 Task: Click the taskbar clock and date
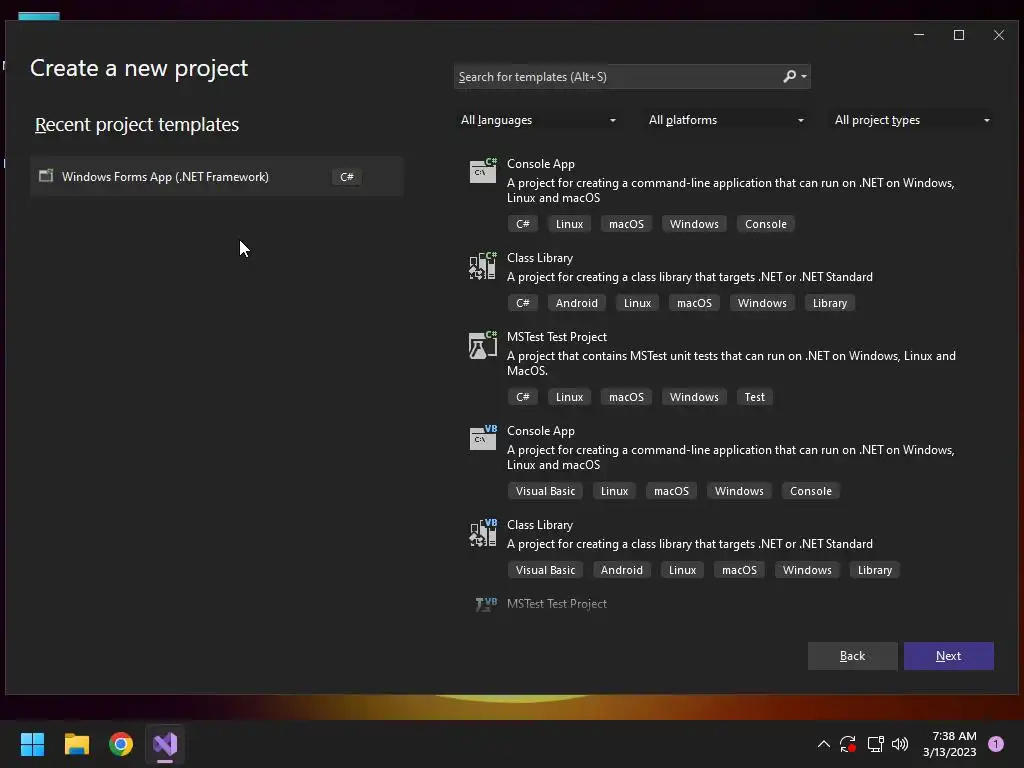[950, 744]
